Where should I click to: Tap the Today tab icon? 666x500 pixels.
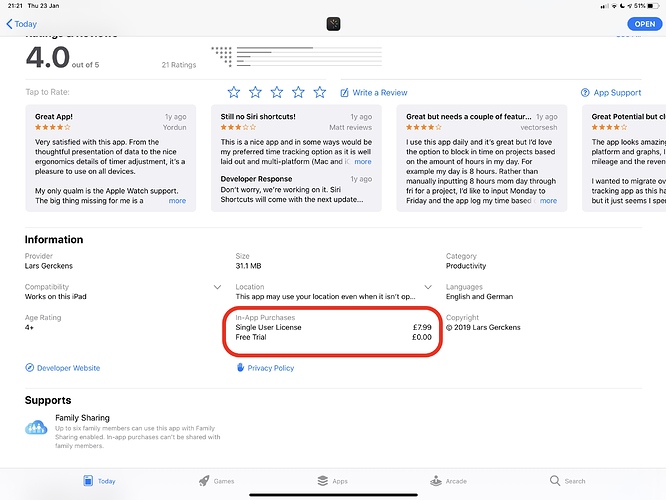88,481
